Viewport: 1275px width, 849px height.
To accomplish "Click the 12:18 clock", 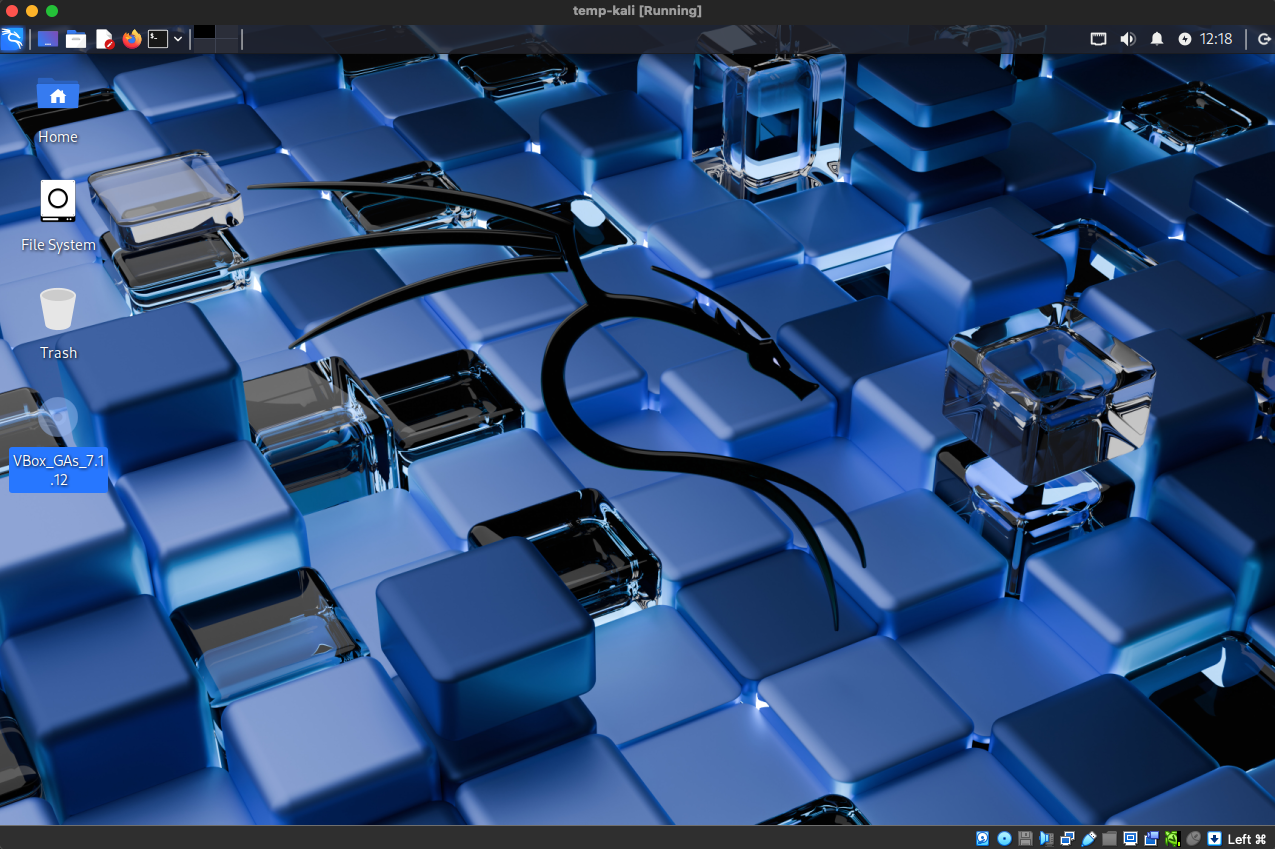I will click(1216, 39).
